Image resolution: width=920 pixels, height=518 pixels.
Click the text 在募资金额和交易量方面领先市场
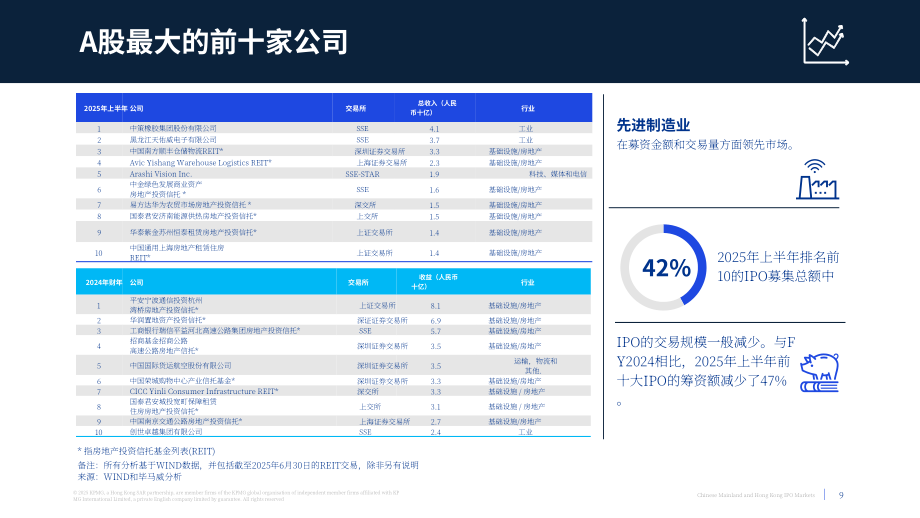click(x=705, y=144)
